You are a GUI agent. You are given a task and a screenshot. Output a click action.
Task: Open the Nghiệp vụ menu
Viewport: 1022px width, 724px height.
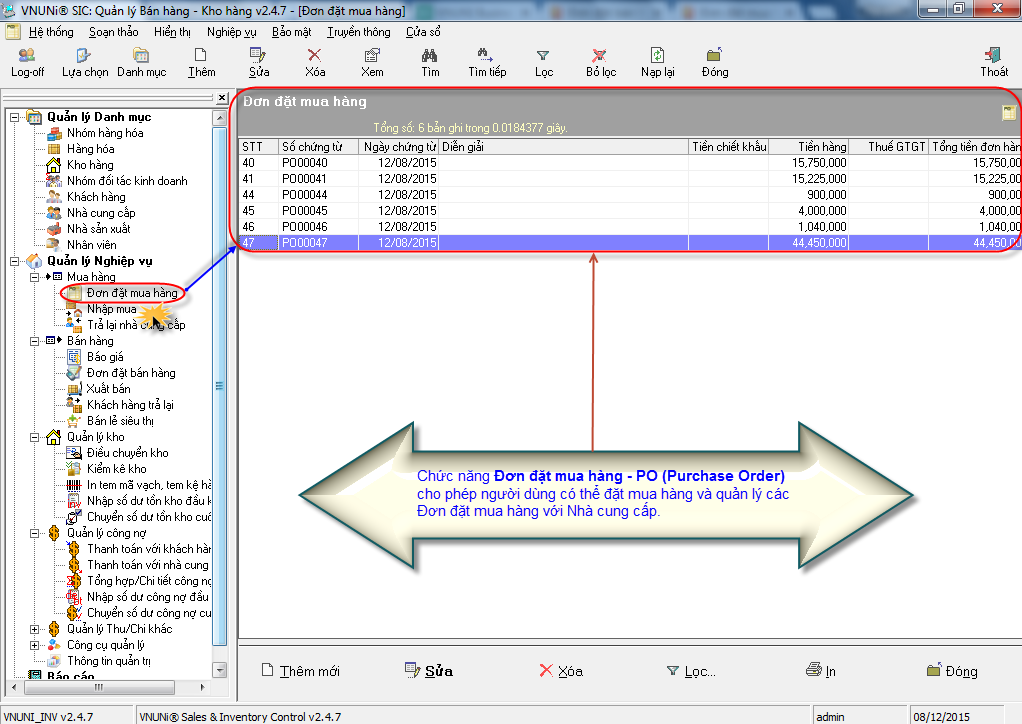231,32
